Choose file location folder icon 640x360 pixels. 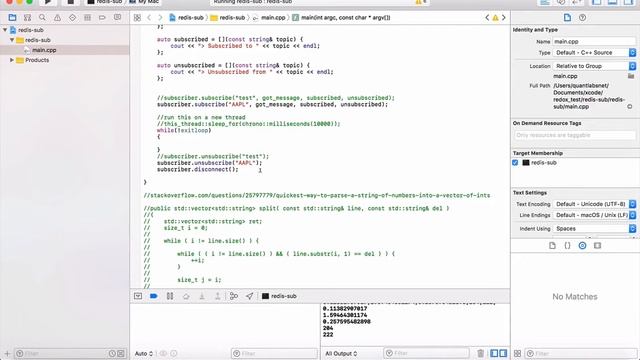(631, 76)
